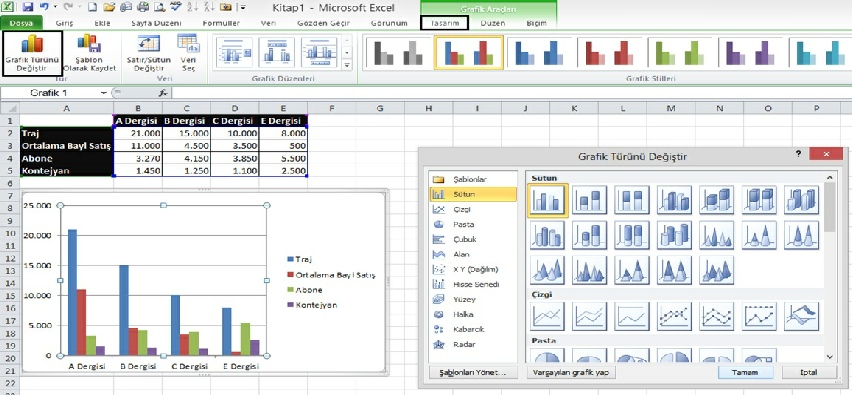Click Şablon Olarak Kaydet icon
This screenshot has width=852, height=395.
pos(90,53)
